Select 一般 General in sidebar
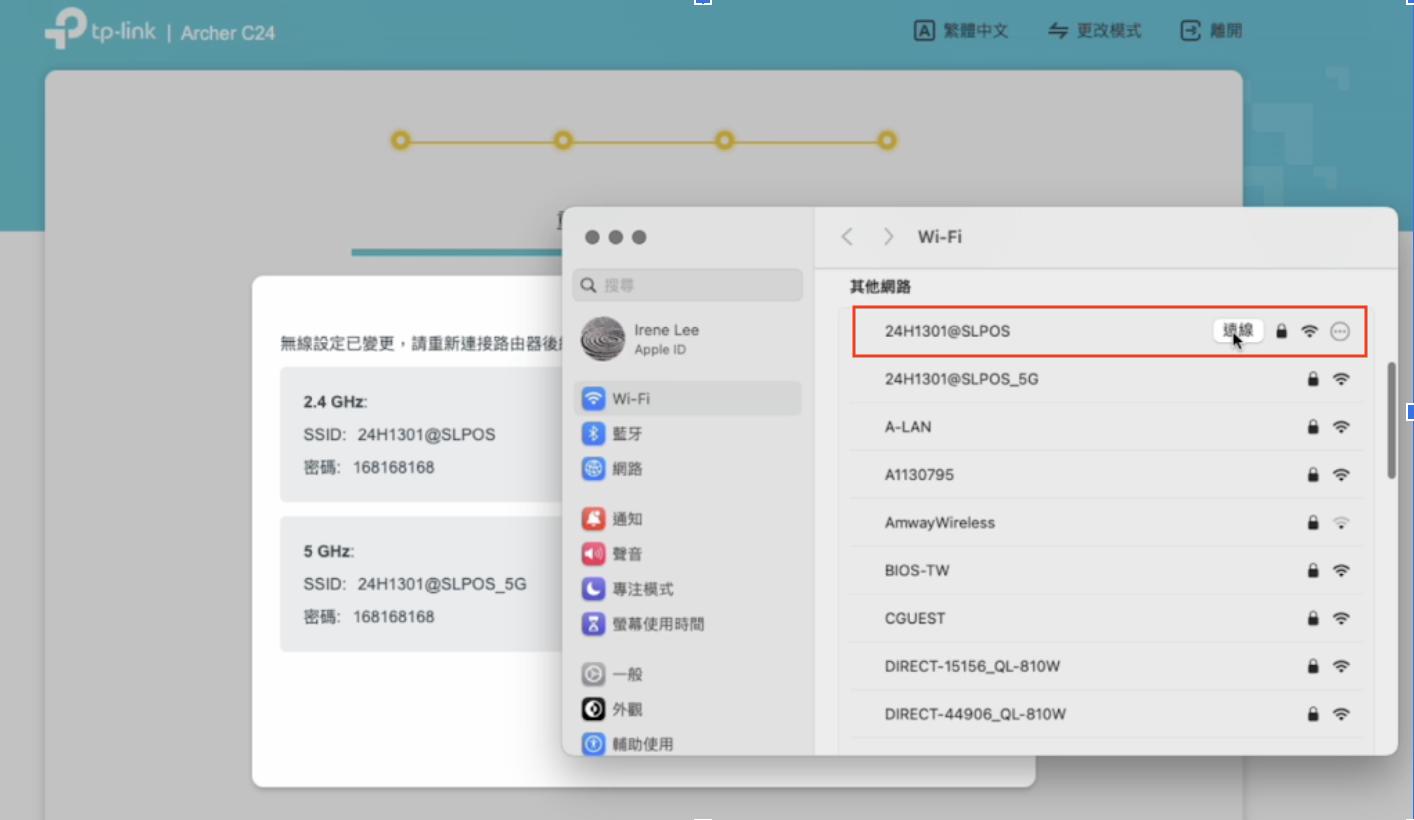The width and height of the screenshot is (1414, 820). point(687,674)
